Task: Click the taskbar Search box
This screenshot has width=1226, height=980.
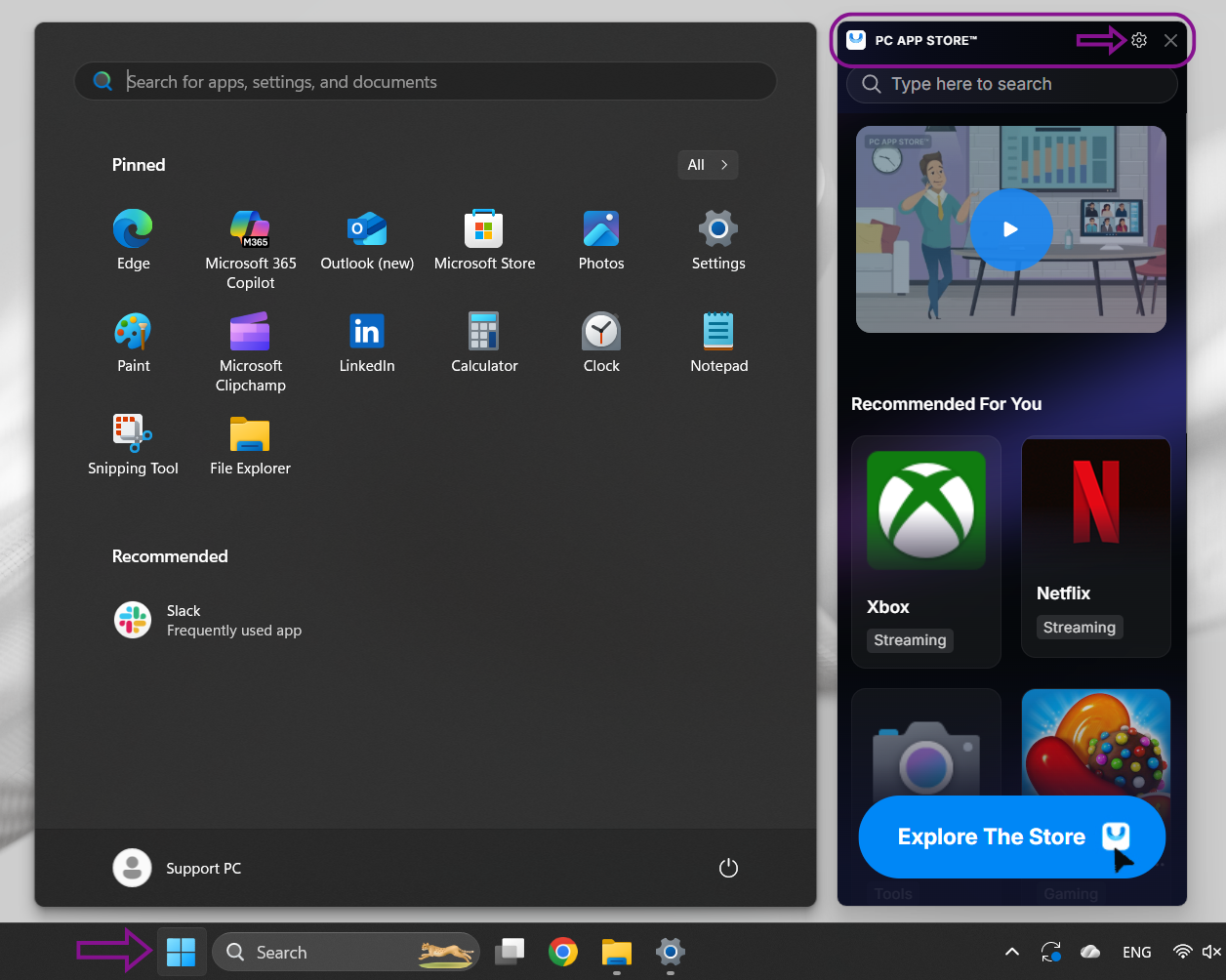Action: click(x=346, y=952)
